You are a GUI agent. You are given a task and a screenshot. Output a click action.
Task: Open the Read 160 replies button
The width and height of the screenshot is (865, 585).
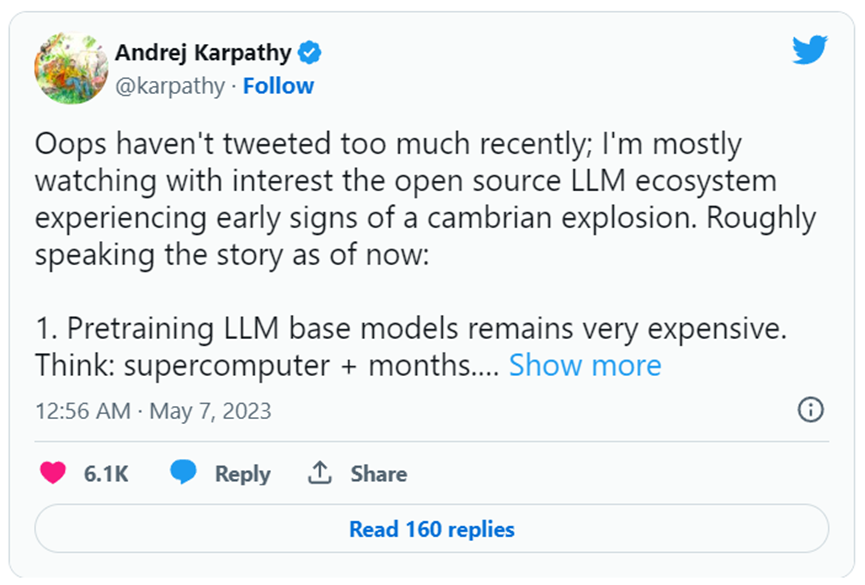click(x=432, y=529)
